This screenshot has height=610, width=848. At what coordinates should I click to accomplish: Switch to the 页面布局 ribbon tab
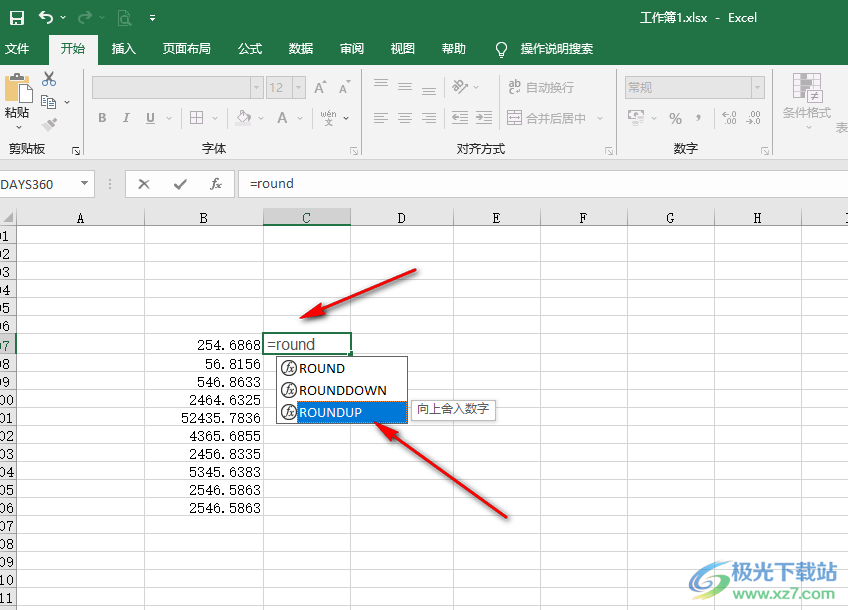(187, 49)
